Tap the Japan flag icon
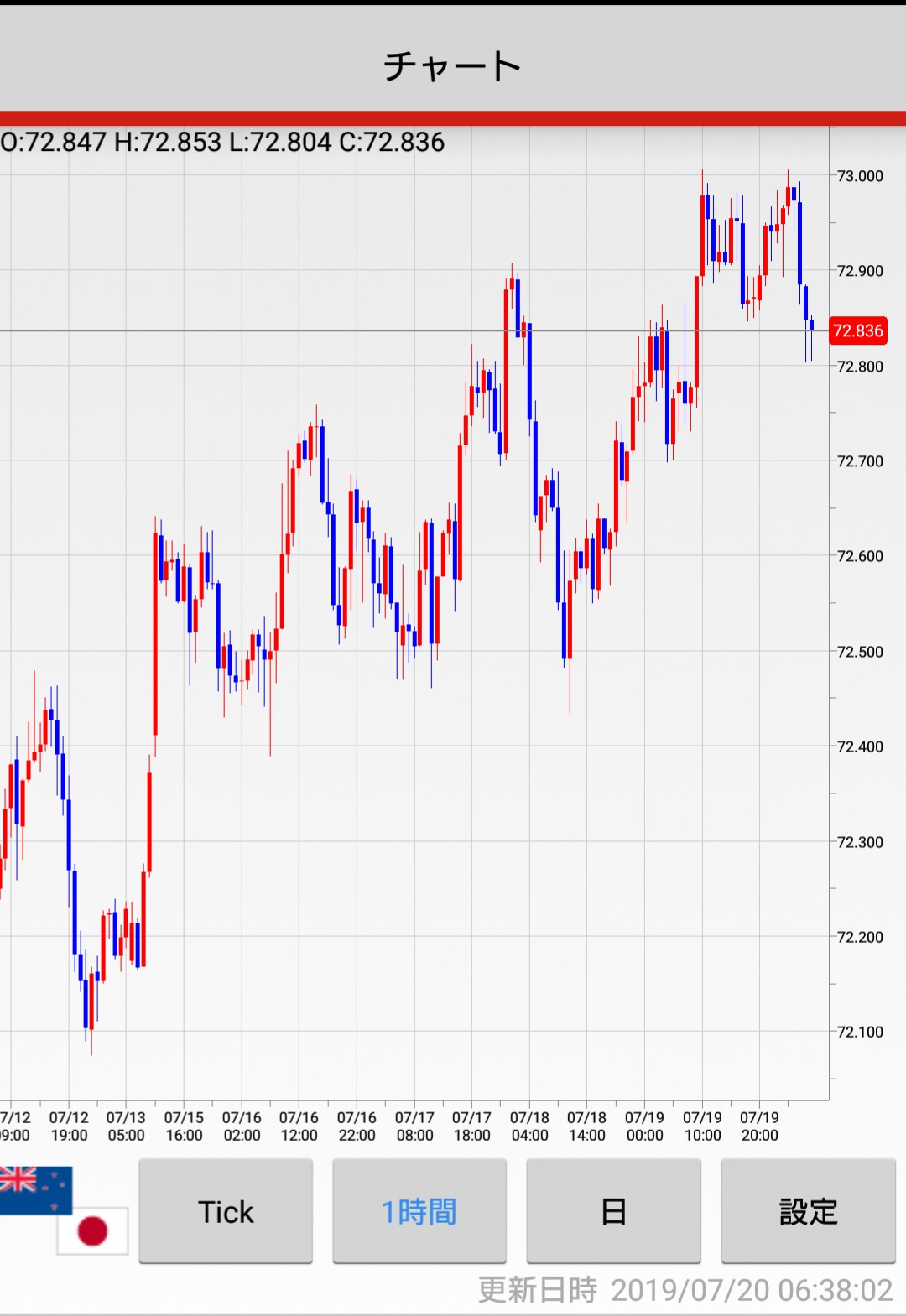906x1316 pixels. (x=92, y=1230)
